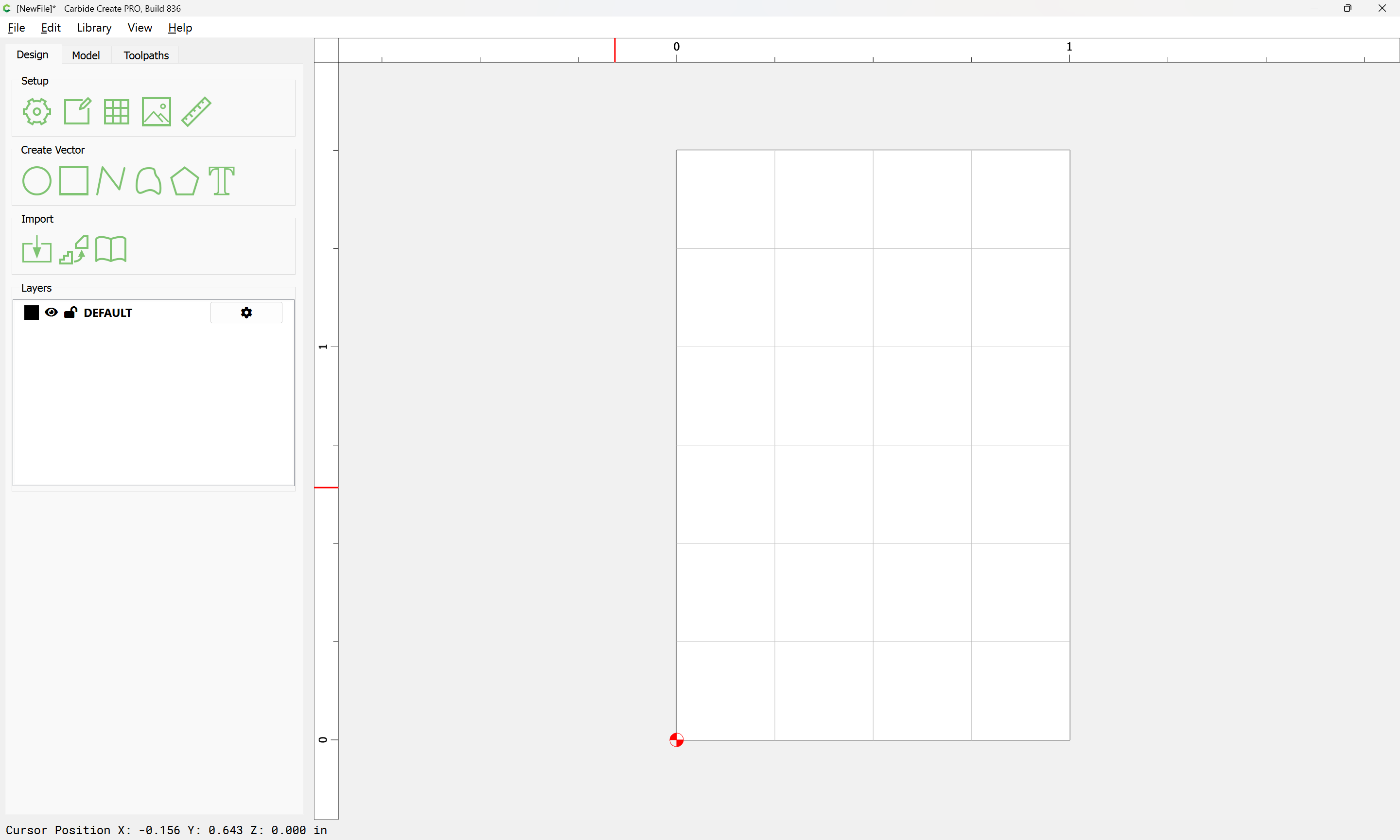Select the Polygon shape tool
Screen dimensions: 1400x840
pyautogui.click(x=184, y=181)
